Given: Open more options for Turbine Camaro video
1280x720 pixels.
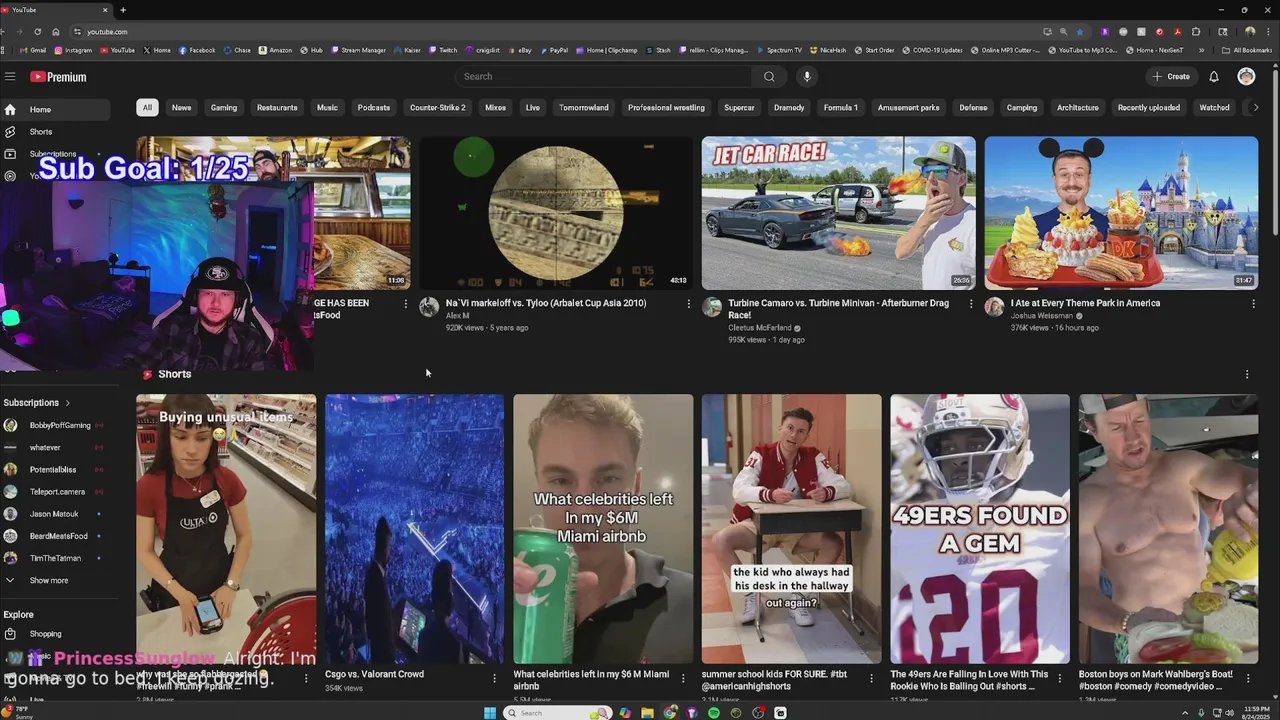Looking at the screenshot, I should [x=970, y=303].
